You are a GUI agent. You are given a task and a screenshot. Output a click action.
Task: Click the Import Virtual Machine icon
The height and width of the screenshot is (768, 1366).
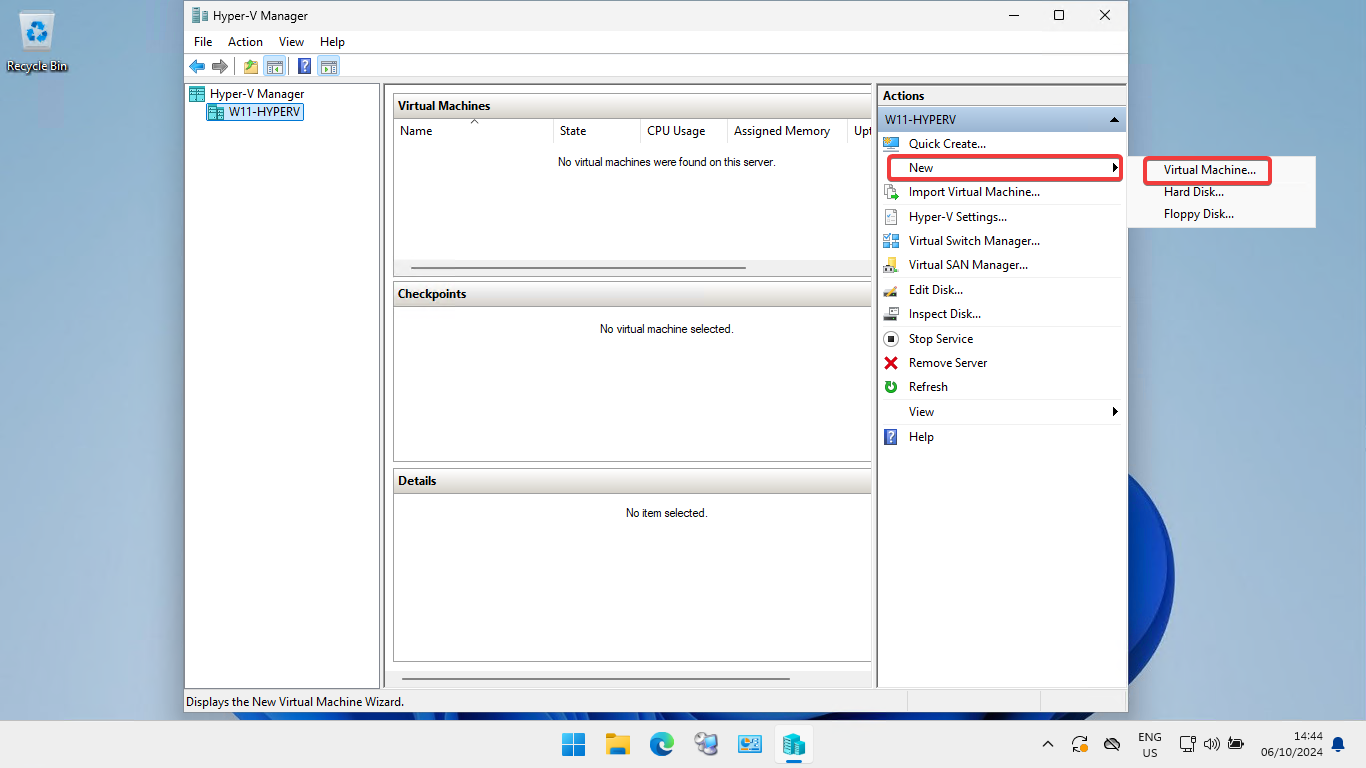(891, 192)
